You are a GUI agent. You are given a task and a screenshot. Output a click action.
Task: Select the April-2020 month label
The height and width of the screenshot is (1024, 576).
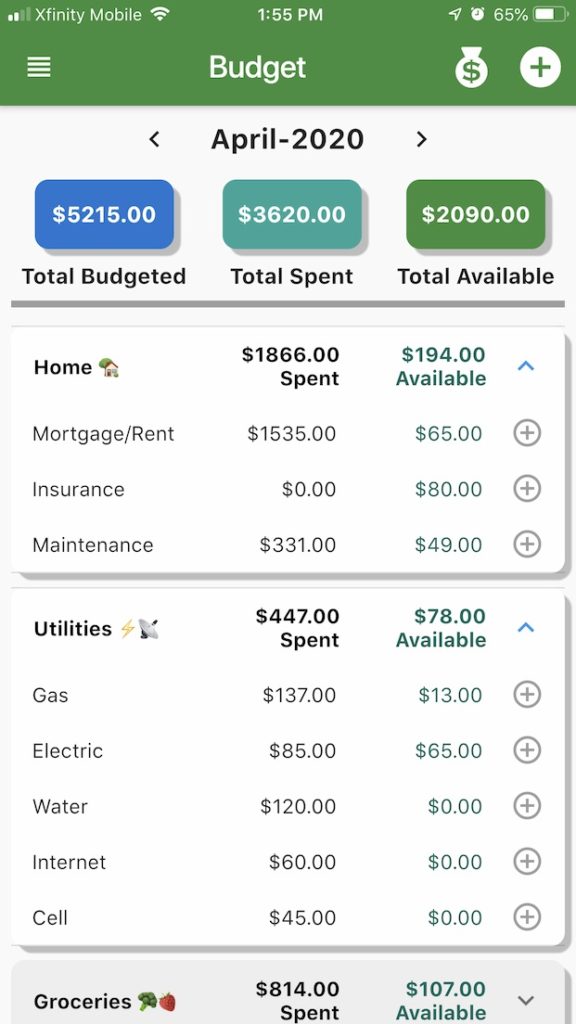tap(287, 139)
